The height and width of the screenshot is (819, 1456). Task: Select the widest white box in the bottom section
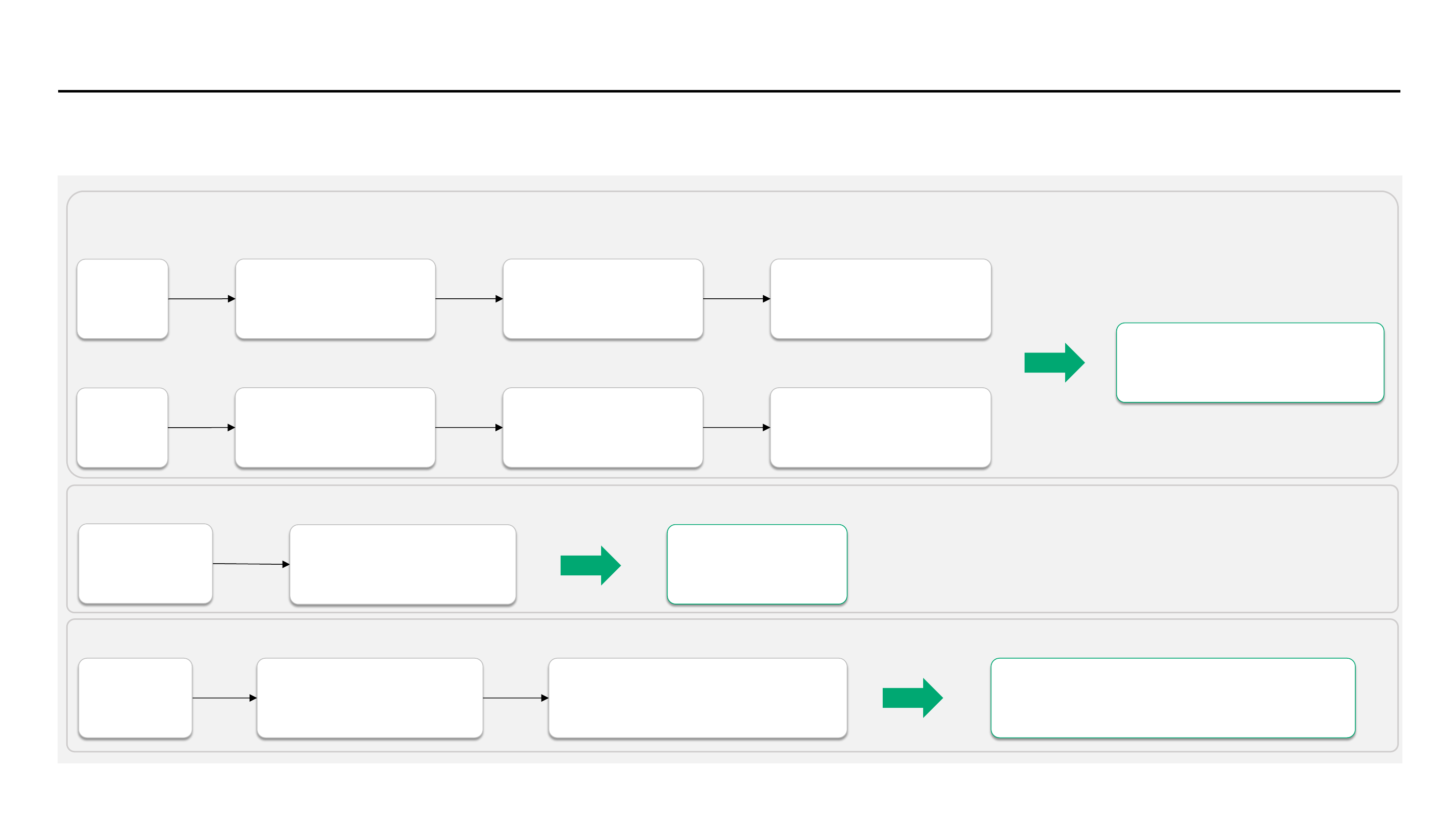[698, 698]
